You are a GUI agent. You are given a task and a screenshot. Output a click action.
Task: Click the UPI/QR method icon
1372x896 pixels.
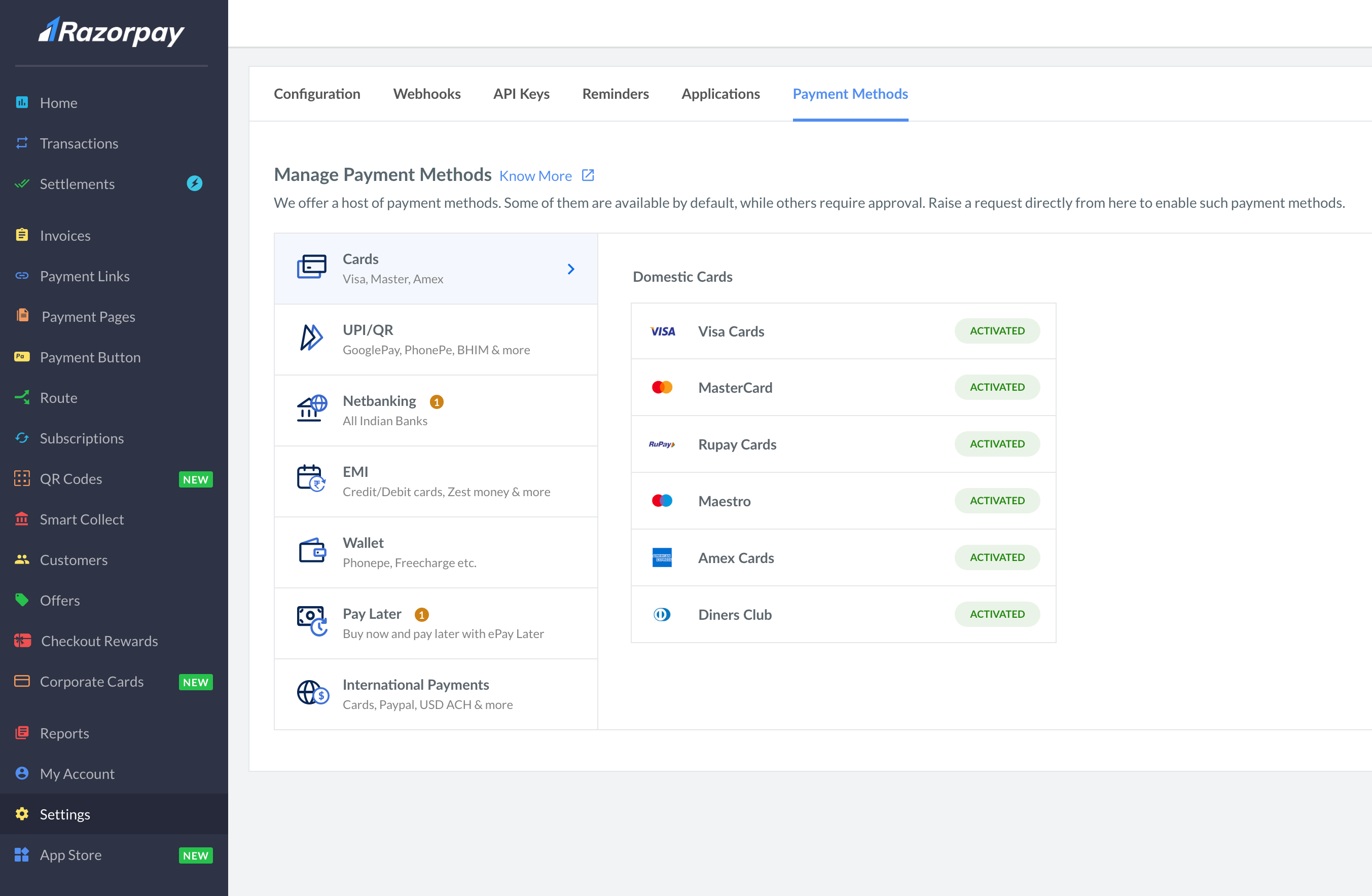click(311, 338)
